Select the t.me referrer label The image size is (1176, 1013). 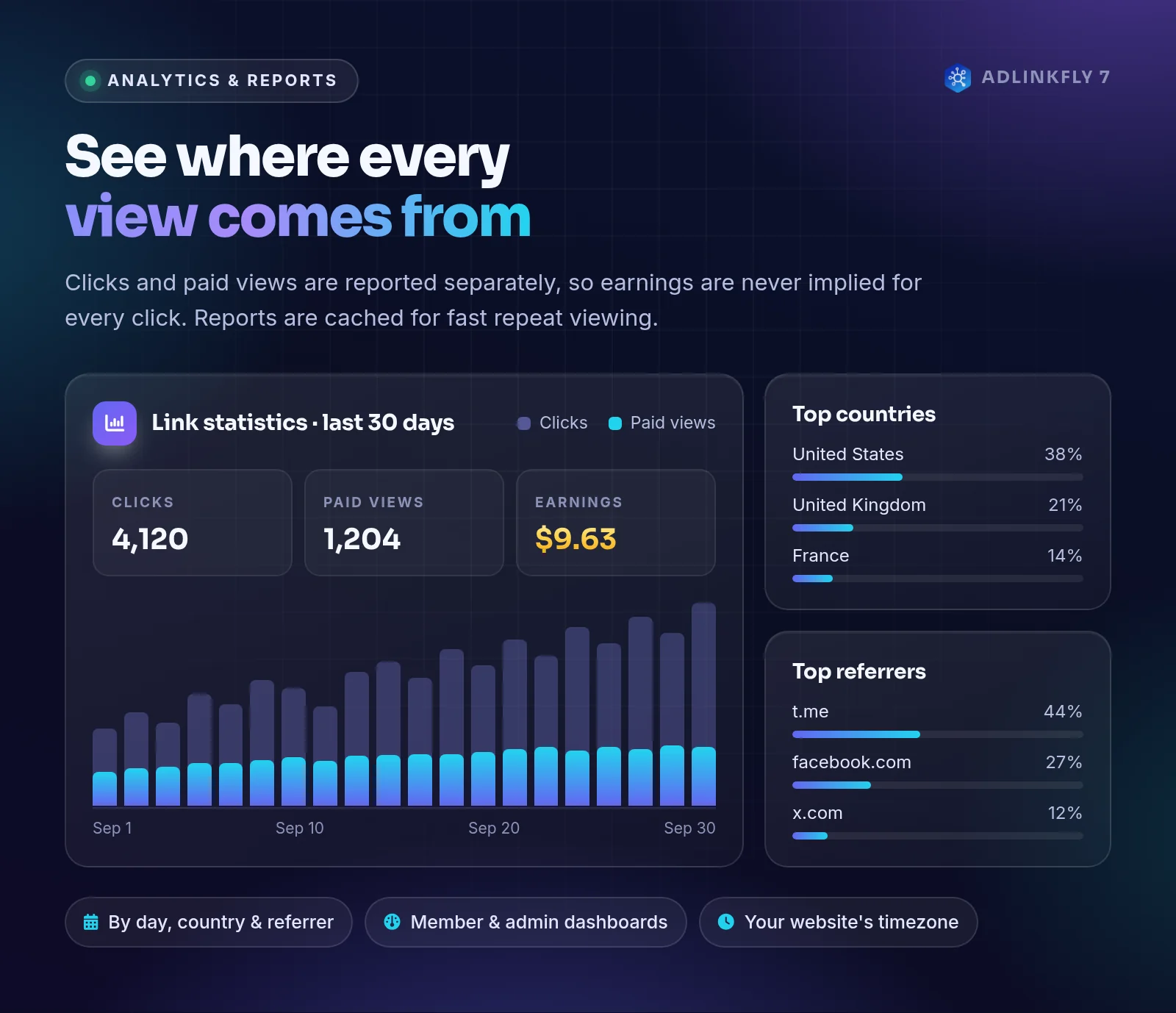click(x=811, y=712)
